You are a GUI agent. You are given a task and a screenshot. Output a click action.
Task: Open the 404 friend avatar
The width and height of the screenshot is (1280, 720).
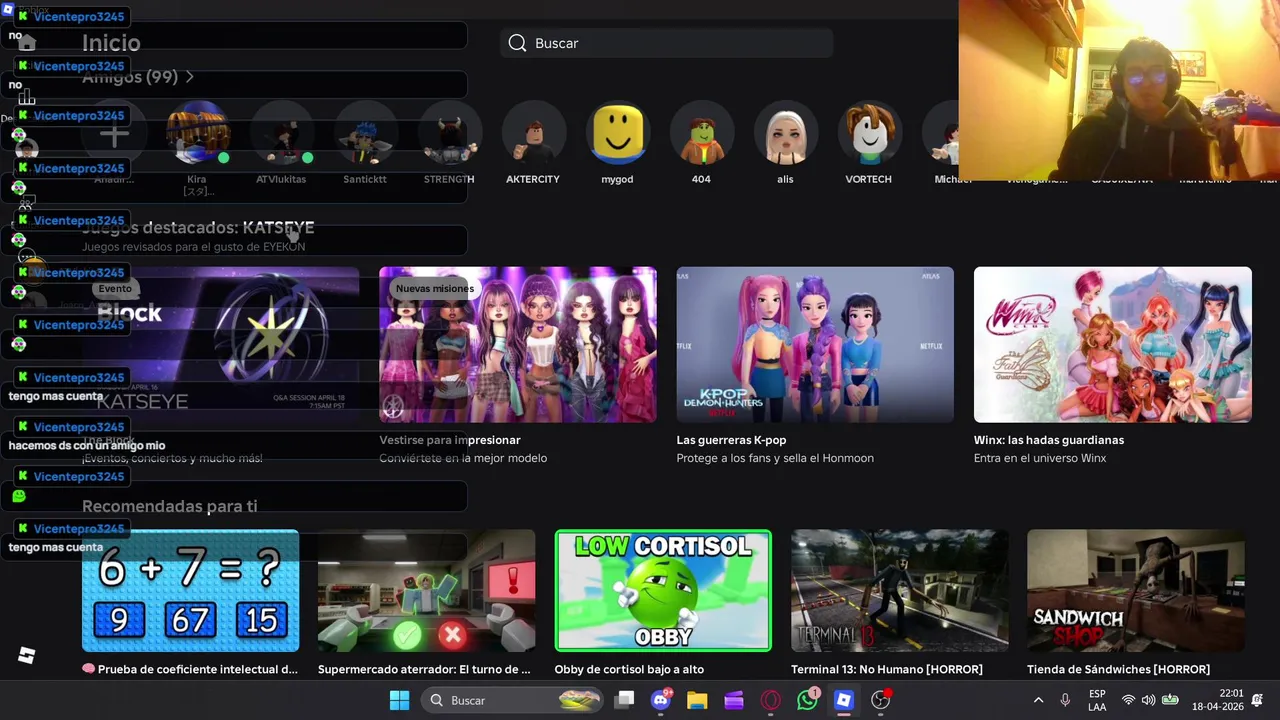click(x=701, y=135)
